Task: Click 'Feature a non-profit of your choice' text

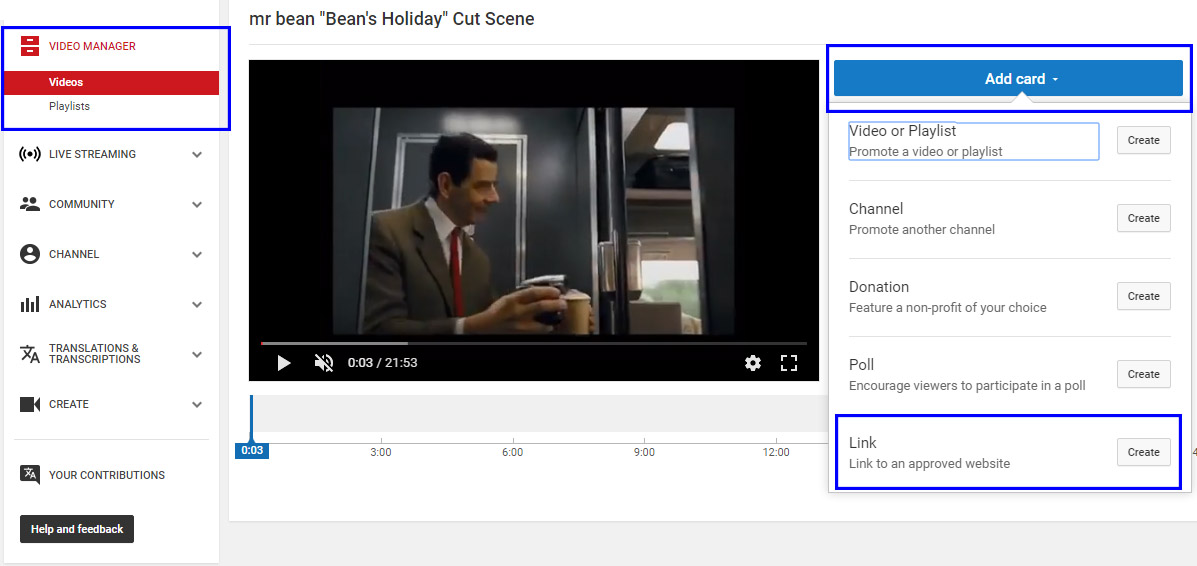Action: tap(947, 308)
